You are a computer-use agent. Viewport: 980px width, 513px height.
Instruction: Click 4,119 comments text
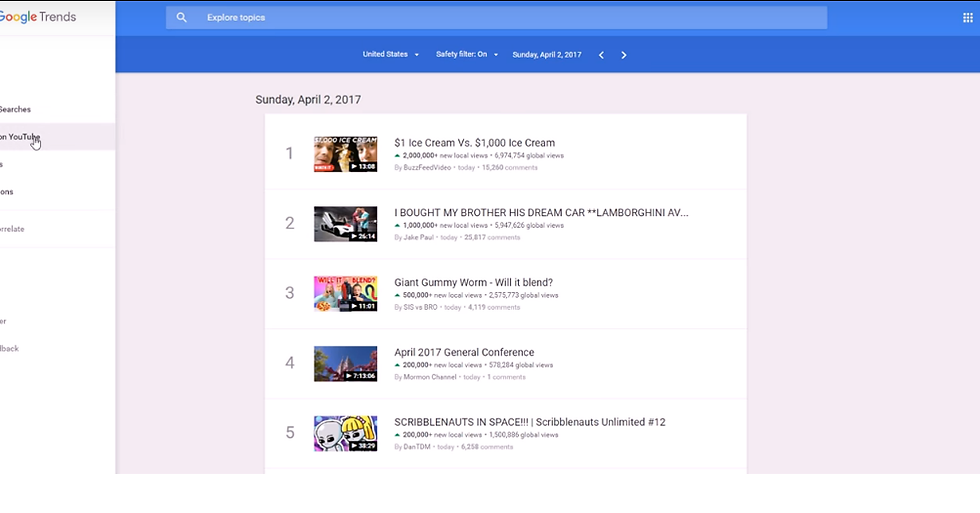pos(494,307)
